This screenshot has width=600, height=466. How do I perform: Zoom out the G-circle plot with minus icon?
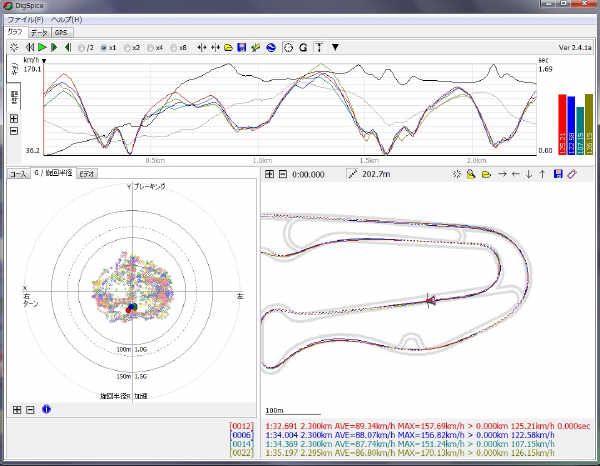[x=30, y=410]
